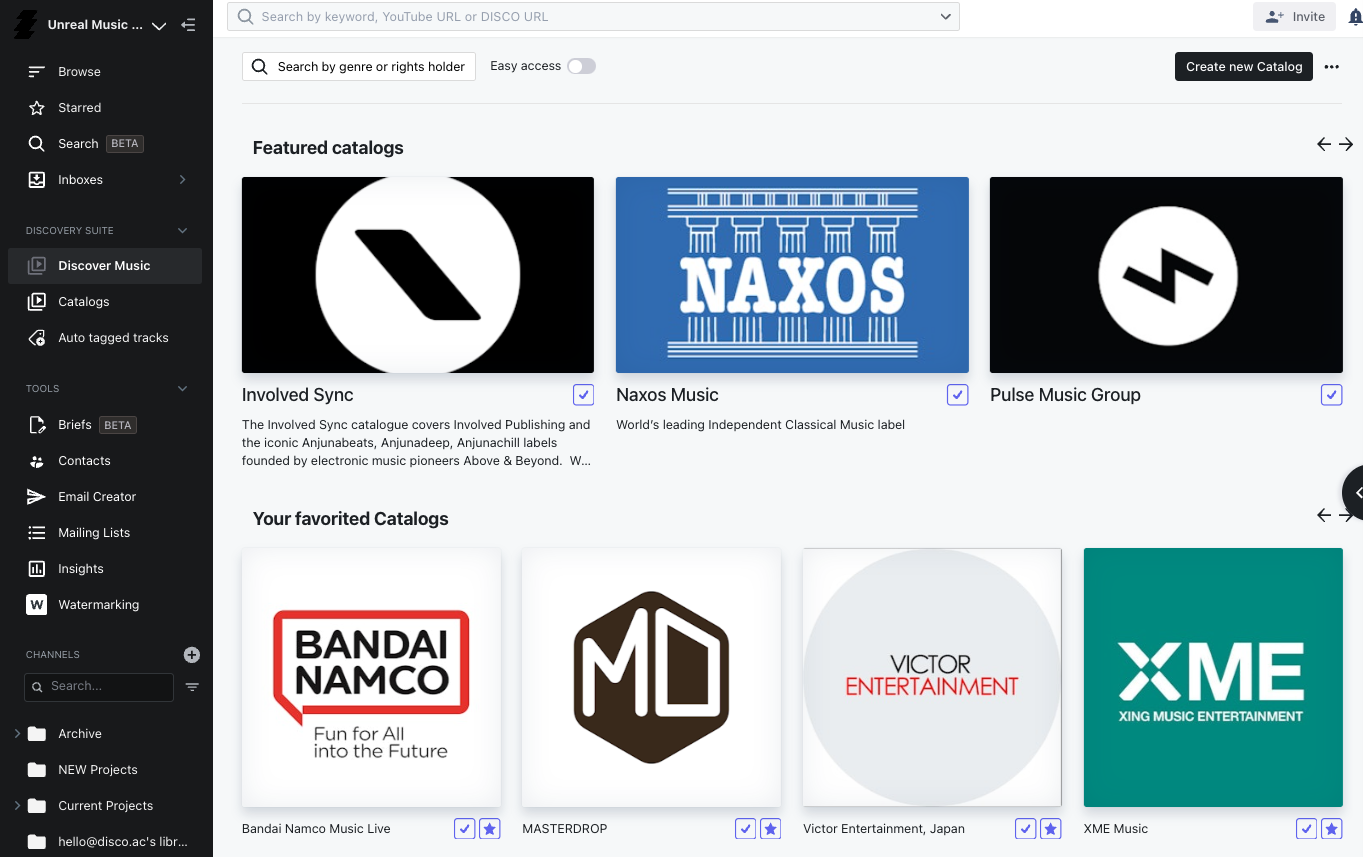1363x857 pixels.
Task: Toggle the Pulse Music Group checkbox
Action: [x=1332, y=395]
